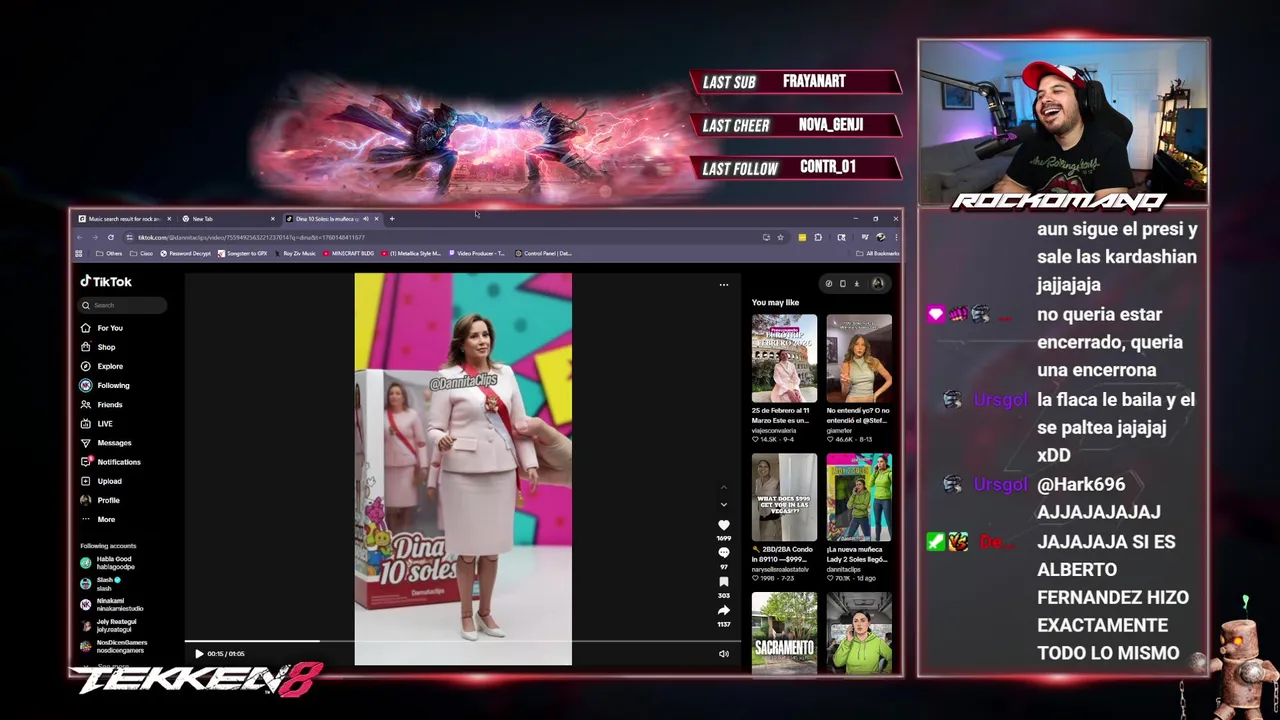The image size is (1280, 720).
Task: Open 'What does $999' Vegas video
Action: click(x=784, y=497)
